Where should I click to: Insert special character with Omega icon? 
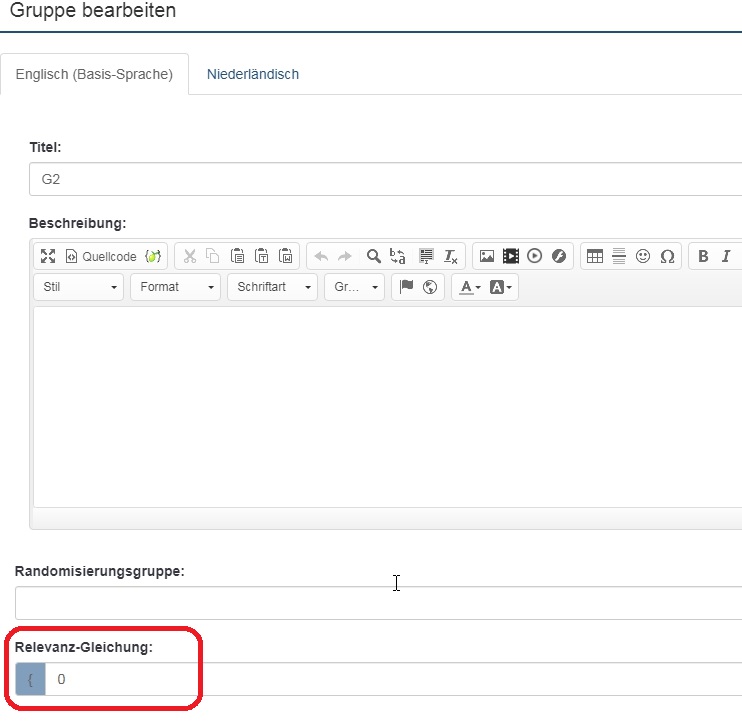[x=667, y=256]
